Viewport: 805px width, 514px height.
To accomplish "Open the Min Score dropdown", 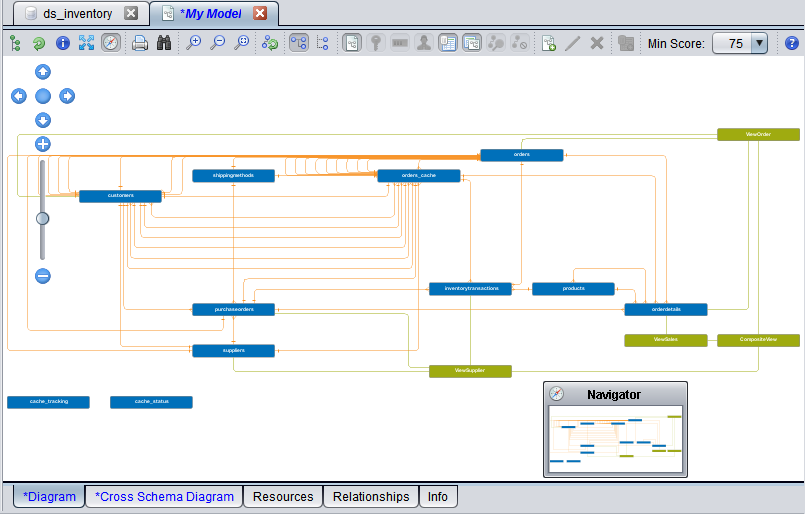I will coord(759,43).
